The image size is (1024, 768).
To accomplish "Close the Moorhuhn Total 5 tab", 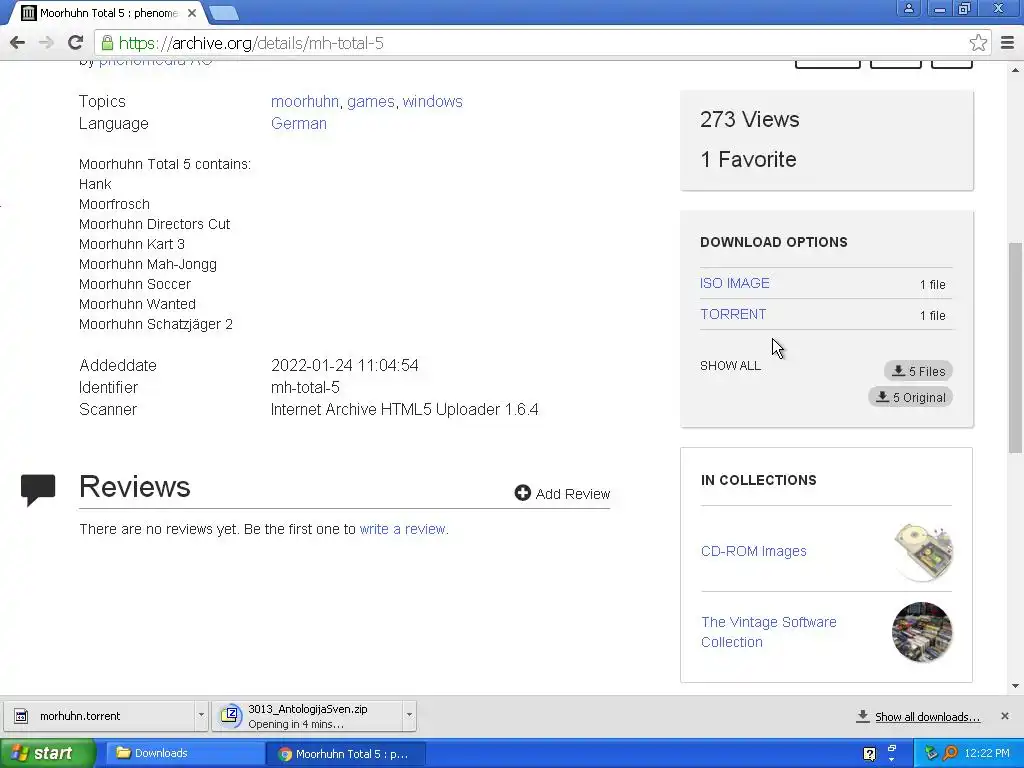I will click(x=192, y=13).
